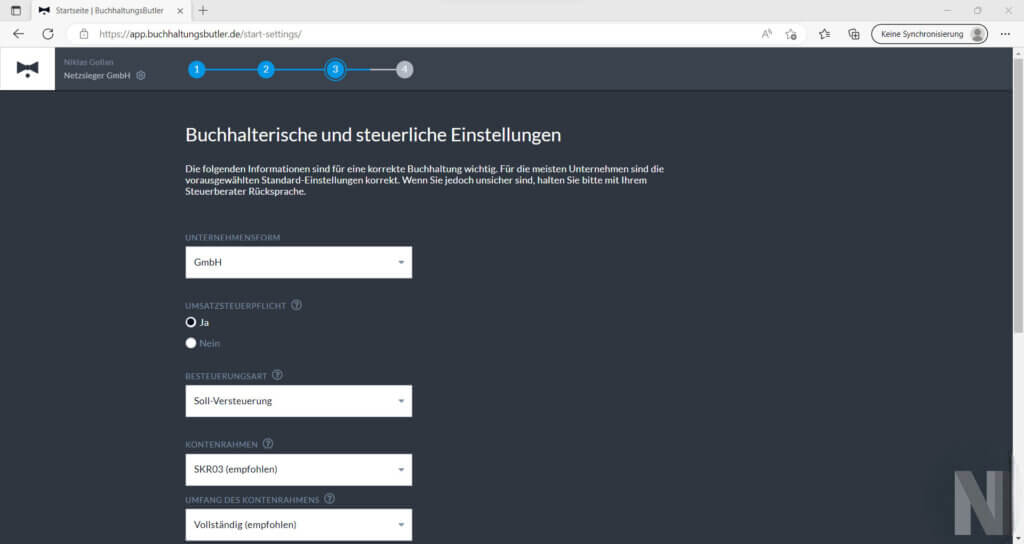Click Keine Synchronisierung profile button
The height and width of the screenshot is (544, 1024).
point(929,34)
